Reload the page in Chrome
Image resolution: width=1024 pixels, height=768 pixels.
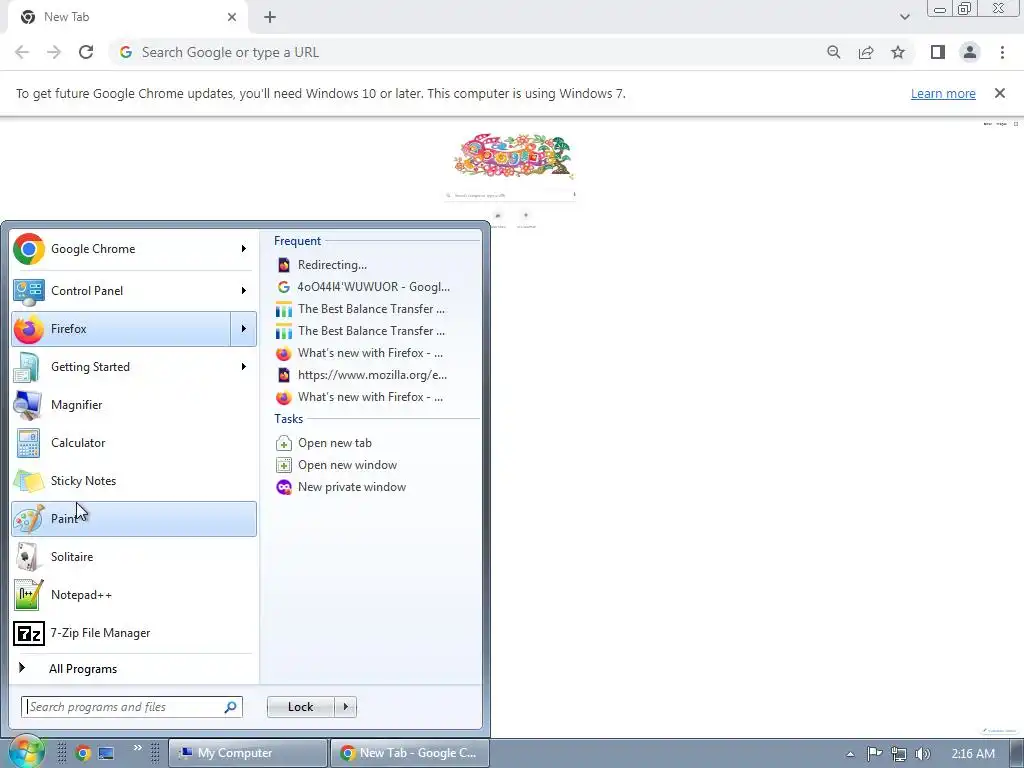point(86,52)
